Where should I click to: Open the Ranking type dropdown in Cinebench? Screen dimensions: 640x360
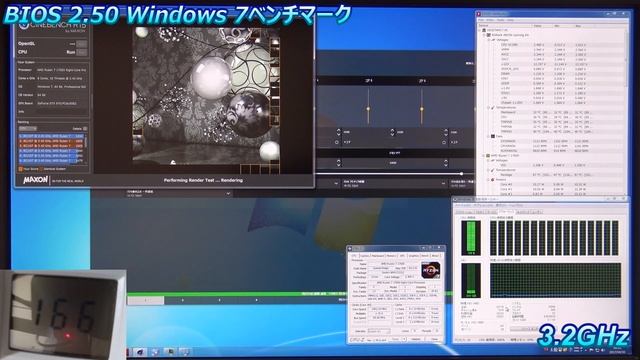pyautogui.click(x=28, y=129)
